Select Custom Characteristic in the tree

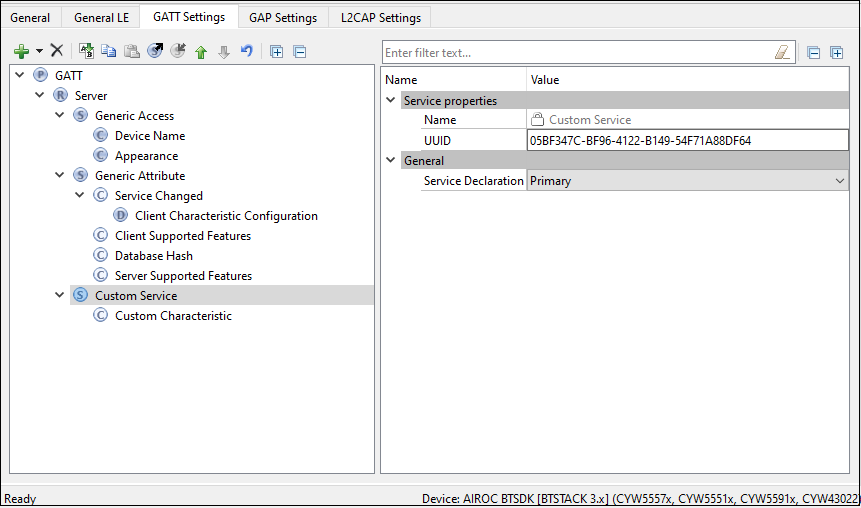pyautogui.click(x=173, y=316)
